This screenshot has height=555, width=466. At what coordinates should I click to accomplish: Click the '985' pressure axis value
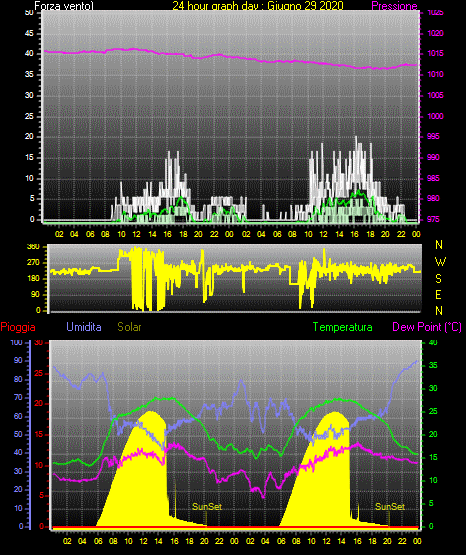(x=433, y=178)
